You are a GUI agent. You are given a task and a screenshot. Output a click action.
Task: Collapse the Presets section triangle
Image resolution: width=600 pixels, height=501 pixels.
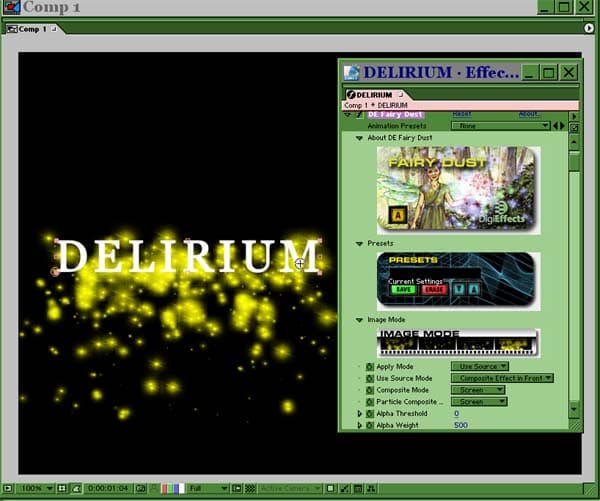coord(359,244)
